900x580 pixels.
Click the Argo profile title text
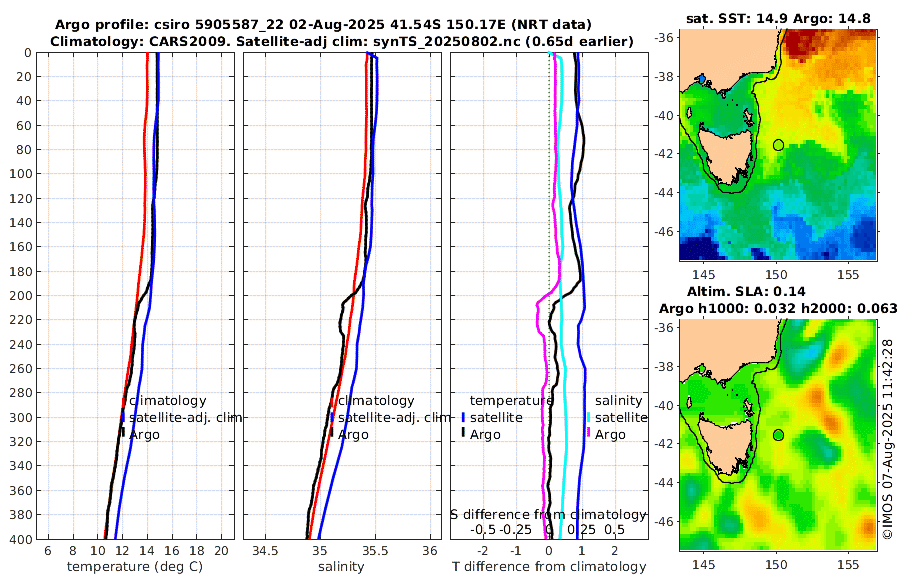pyautogui.click(x=323, y=25)
